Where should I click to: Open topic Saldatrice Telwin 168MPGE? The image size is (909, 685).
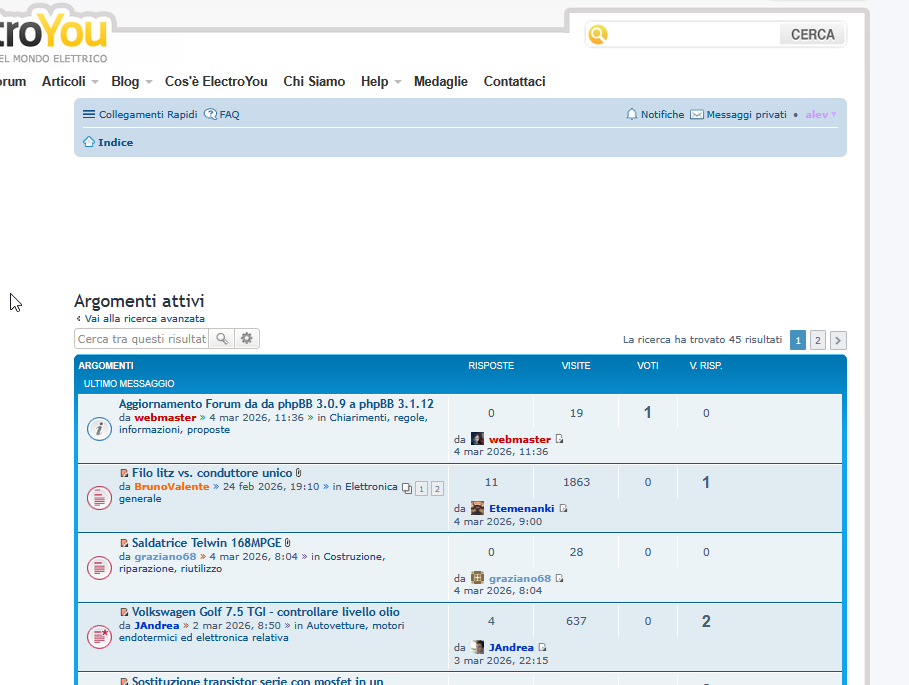pyautogui.click(x=206, y=543)
